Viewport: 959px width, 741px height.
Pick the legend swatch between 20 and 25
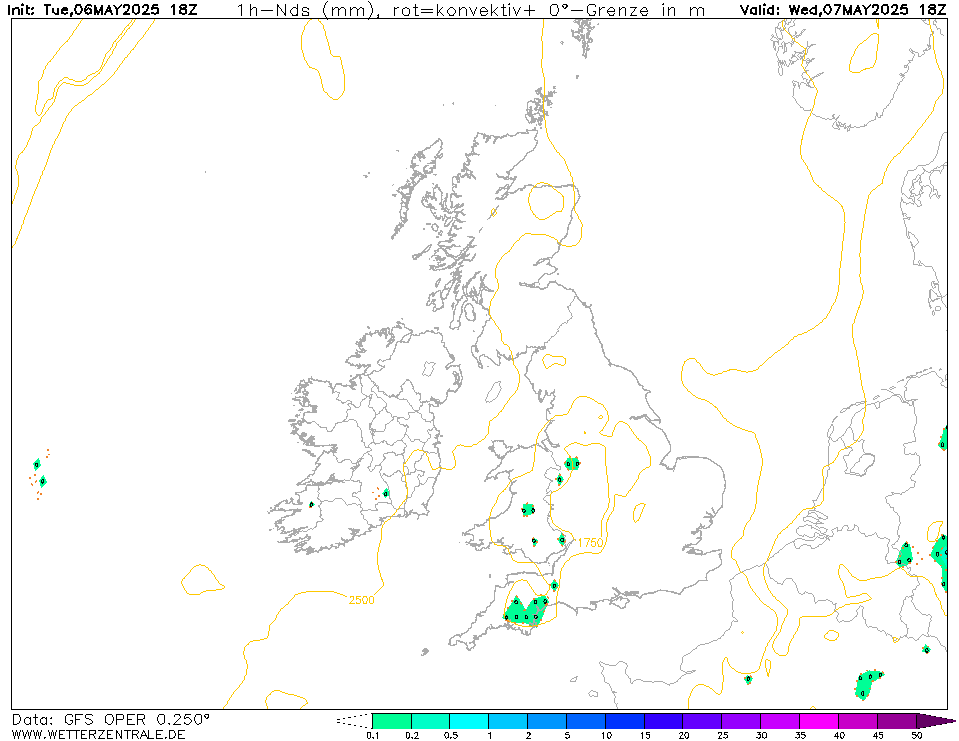click(702, 721)
